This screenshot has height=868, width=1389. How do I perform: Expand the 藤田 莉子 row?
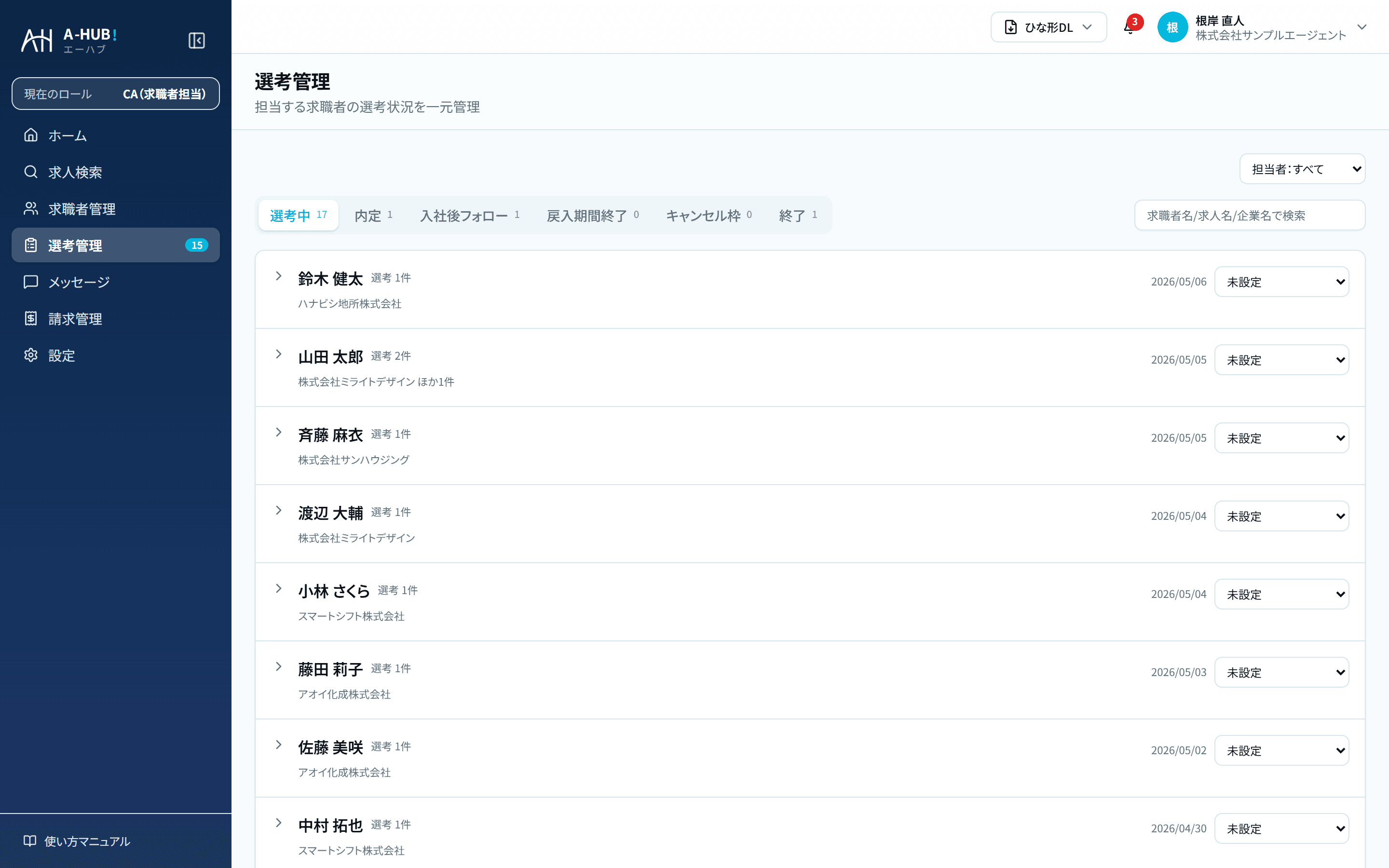(x=278, y=666)
